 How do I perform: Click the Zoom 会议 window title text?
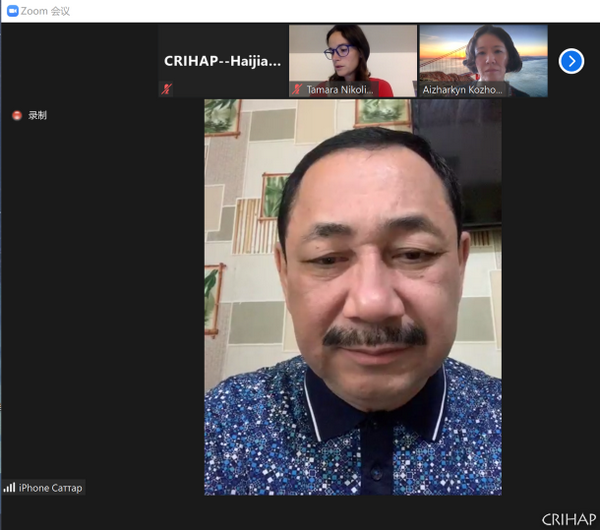click(x=45, y=11)
